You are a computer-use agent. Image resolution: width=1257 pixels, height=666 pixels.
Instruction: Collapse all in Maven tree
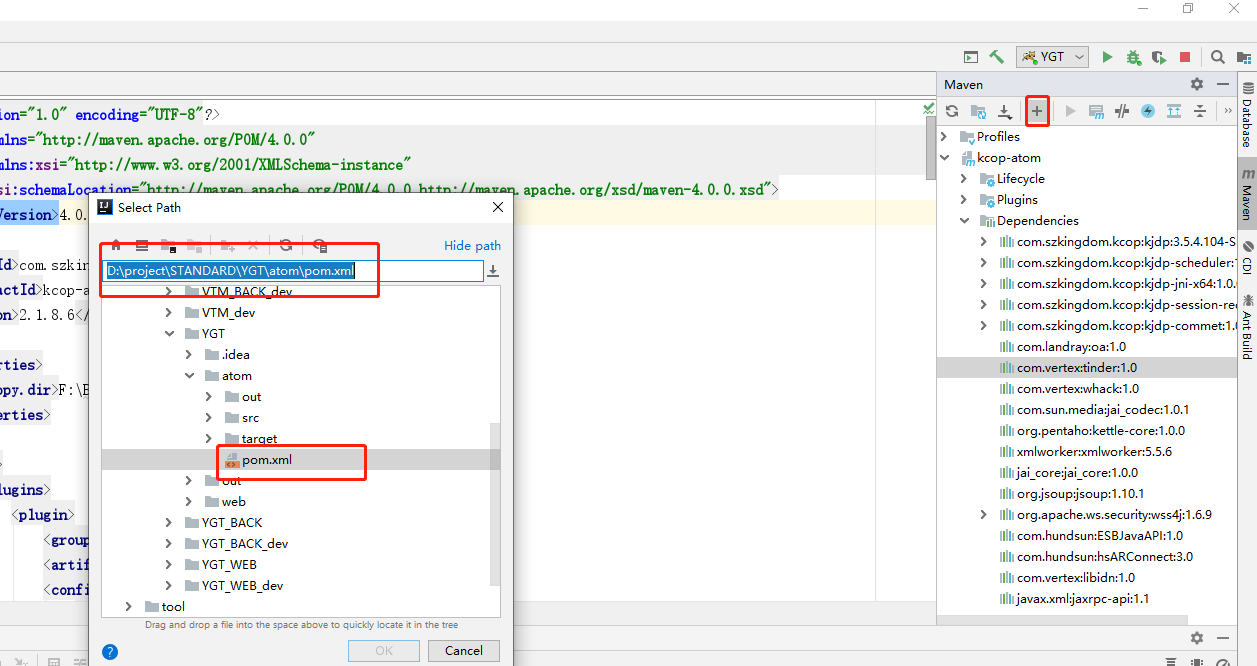click(x=1199, y=111)
